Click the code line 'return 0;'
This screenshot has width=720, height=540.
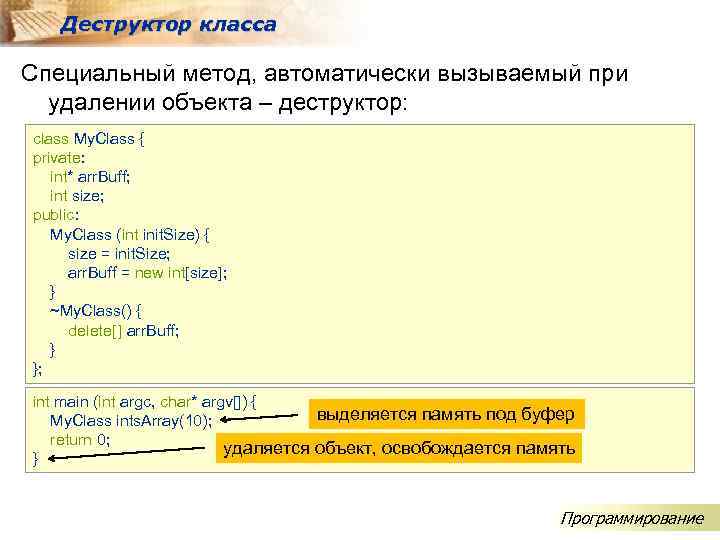tap(80, 440)
